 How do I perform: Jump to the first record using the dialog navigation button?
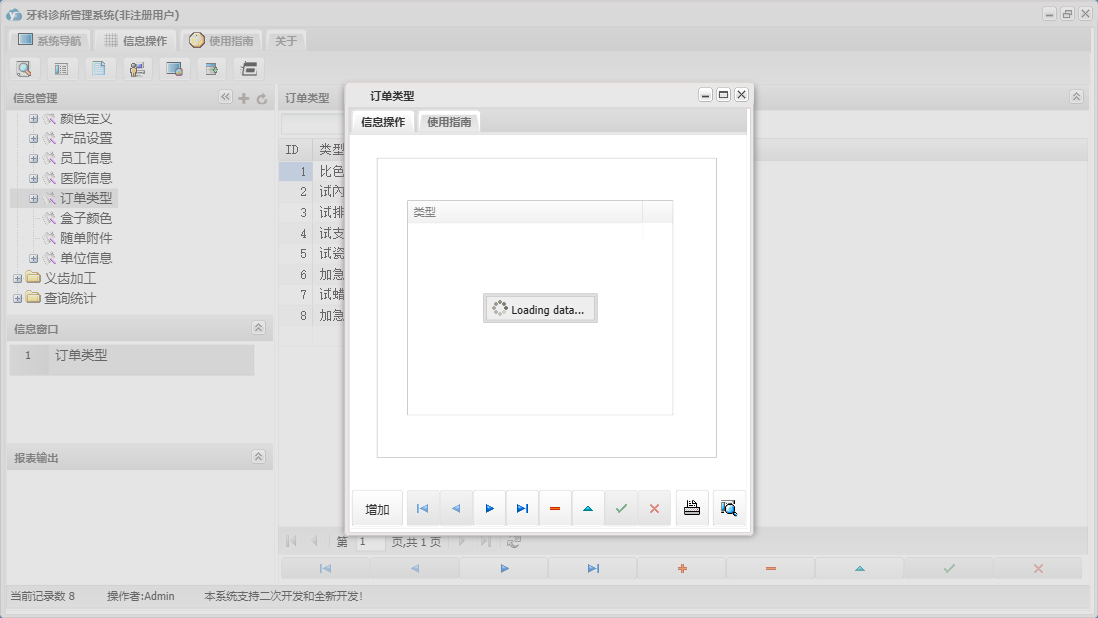click(x=423, y=508)
